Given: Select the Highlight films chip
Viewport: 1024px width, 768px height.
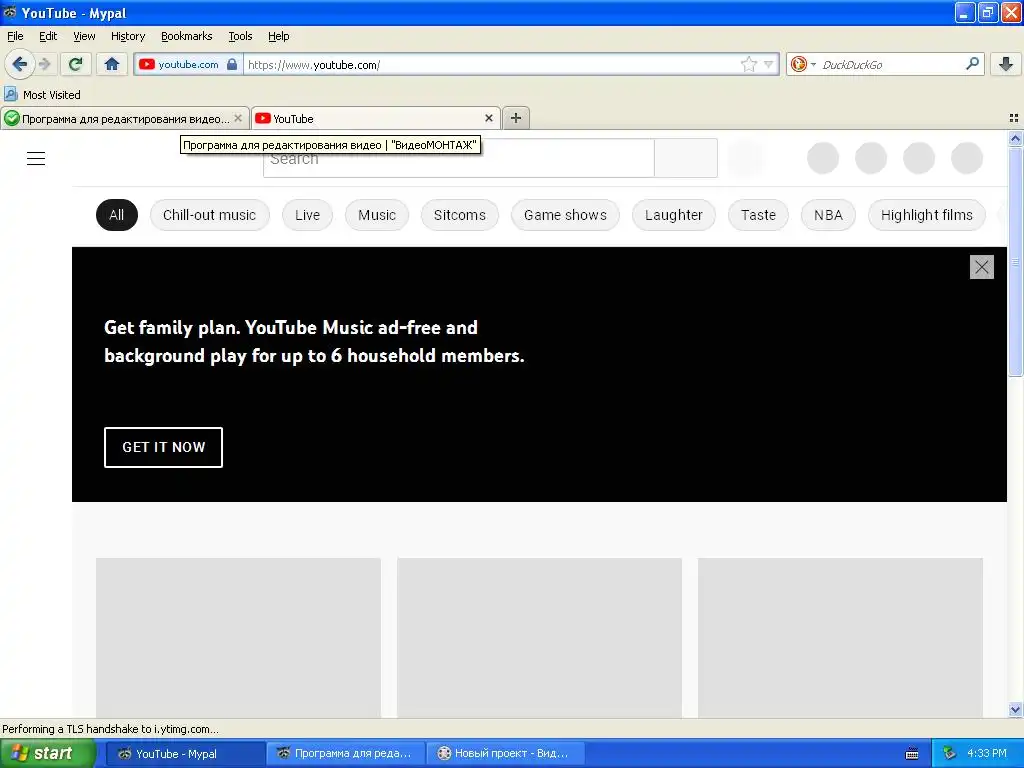Looking at the screenshot, I should point(927,215).
